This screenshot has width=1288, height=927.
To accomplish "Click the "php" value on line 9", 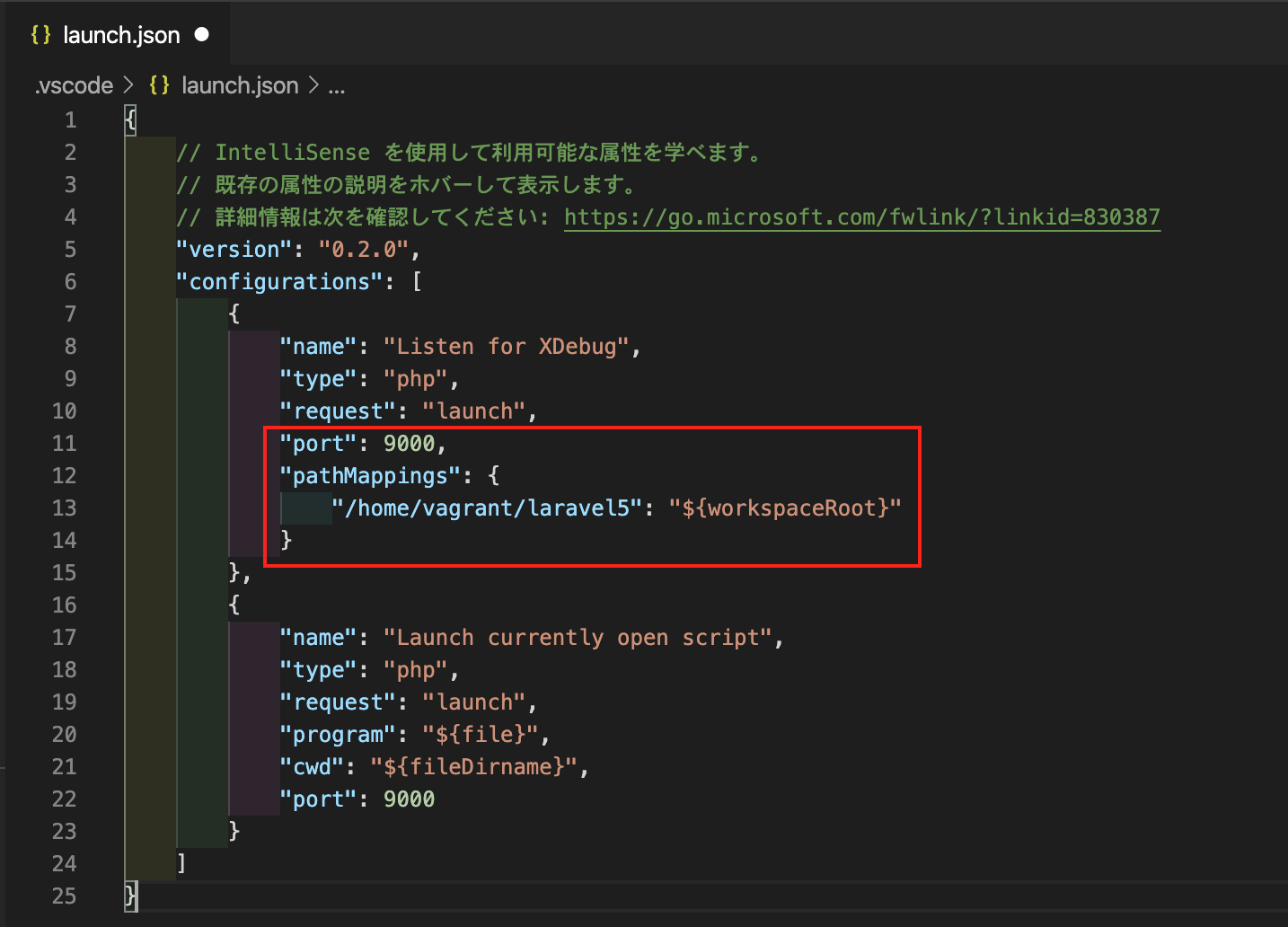I will point(416,379).
